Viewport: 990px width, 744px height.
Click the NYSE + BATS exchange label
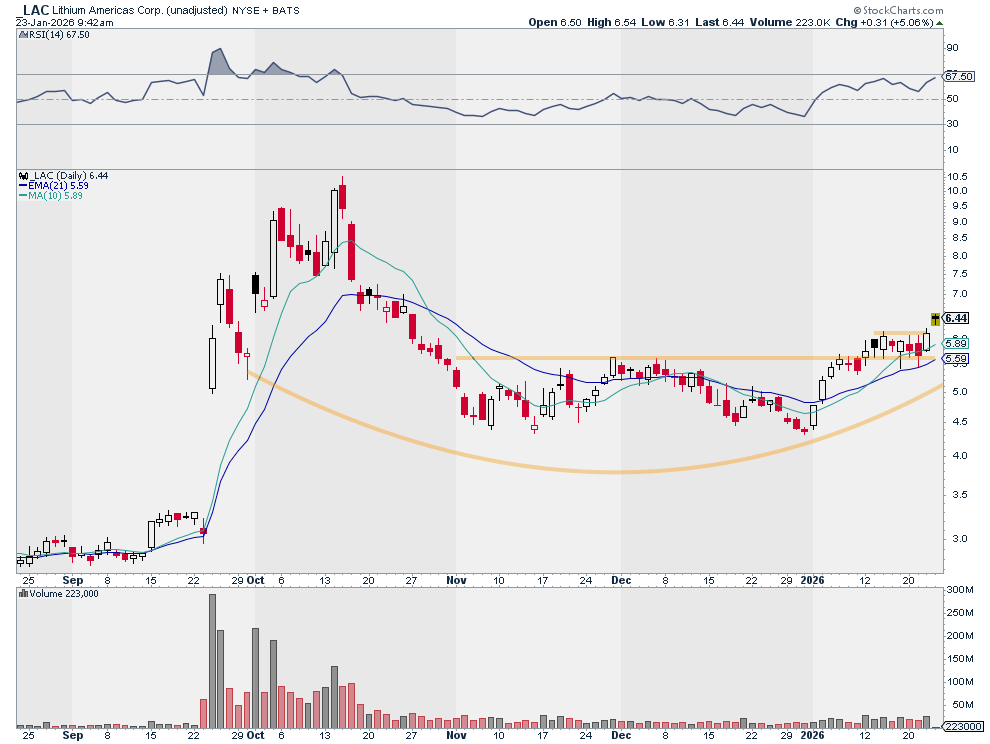click(x=265, y=11)
